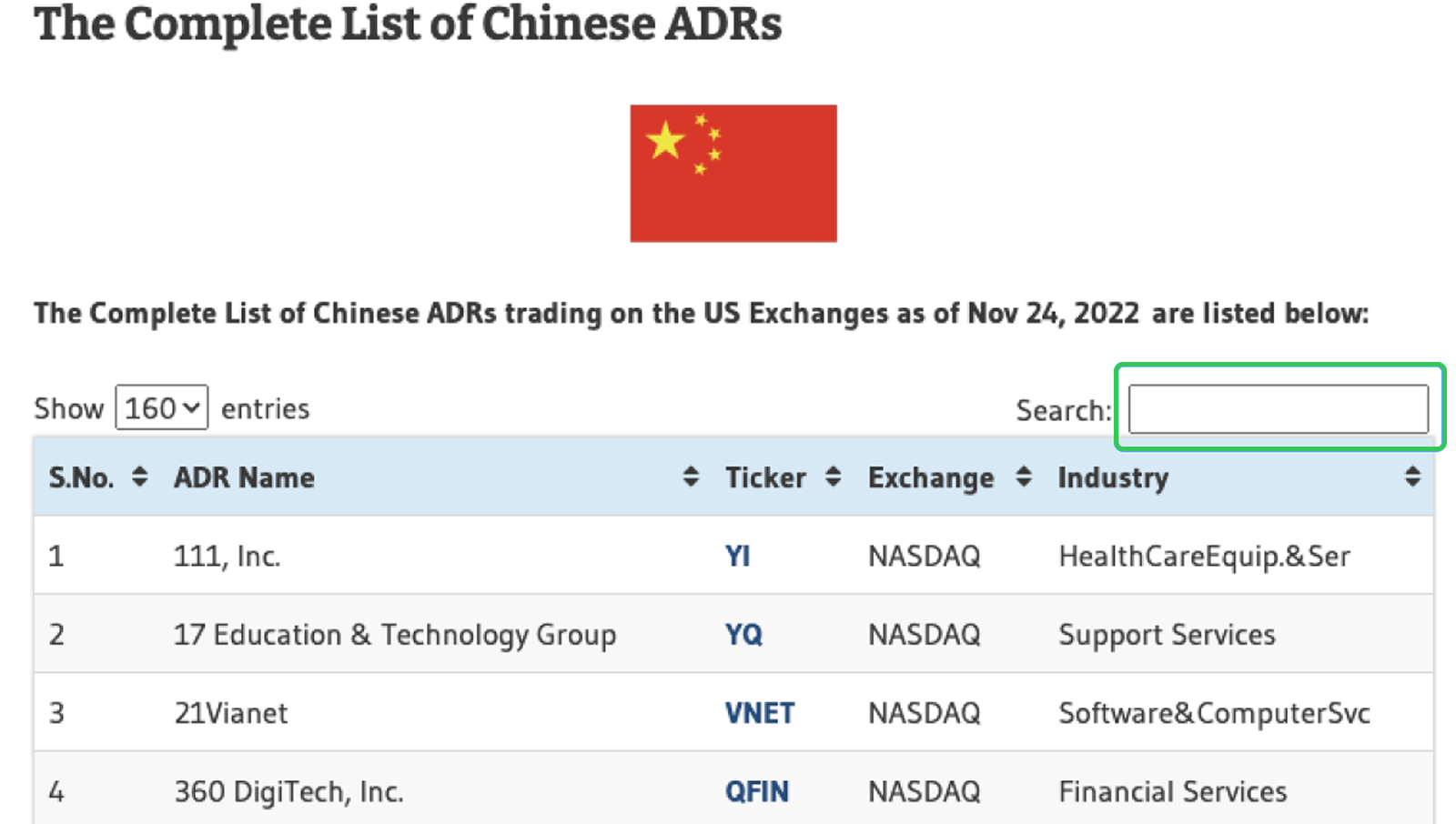Follow the YQ ticker link

tap(743, 634)
